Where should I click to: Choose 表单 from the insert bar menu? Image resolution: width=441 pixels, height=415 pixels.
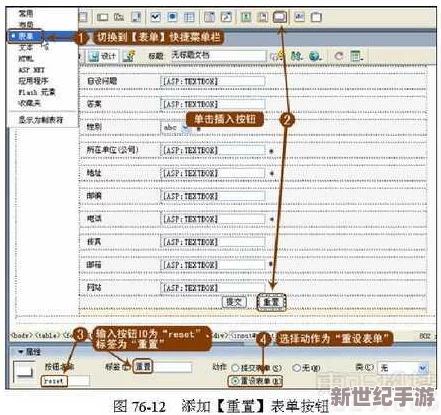[25, 36]
